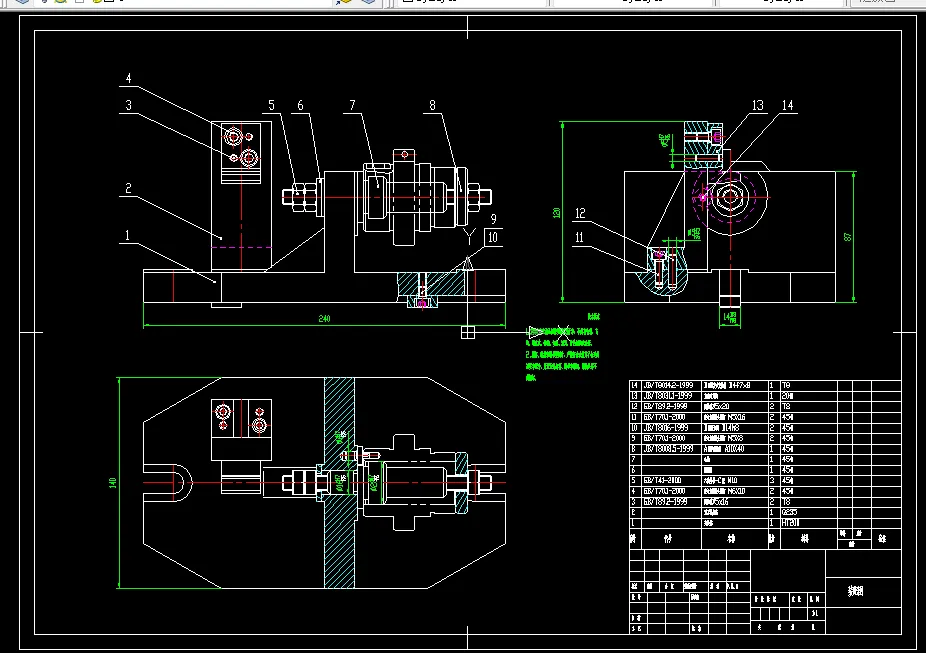Pick balloon number 6 in the front view
Screen dimensions: 926x653
[x=300, y=106]
